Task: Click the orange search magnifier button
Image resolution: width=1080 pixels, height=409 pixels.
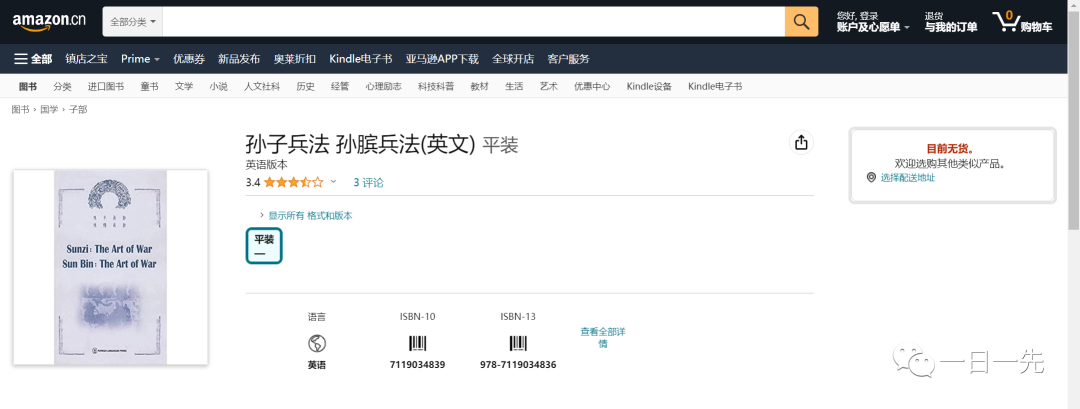Action: [x=801, y=21]
